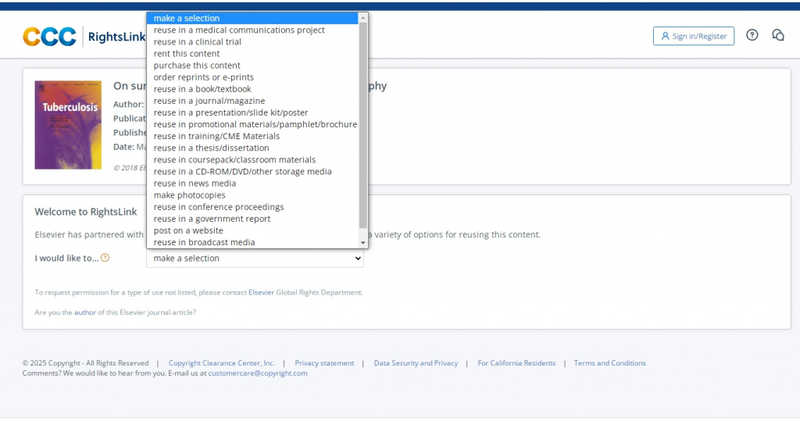Pick 'make photocopies' from the list

189,195
